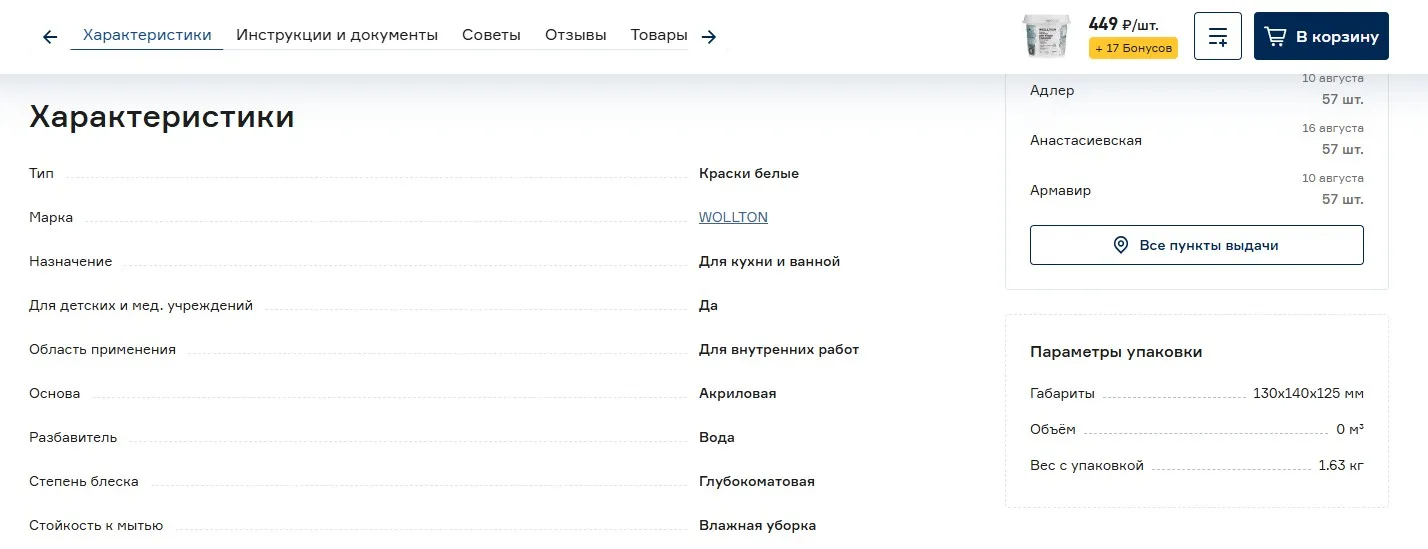
Task: Open the Инструкции и документы tab
Action: pyautogui.click(x=337, y=35)
